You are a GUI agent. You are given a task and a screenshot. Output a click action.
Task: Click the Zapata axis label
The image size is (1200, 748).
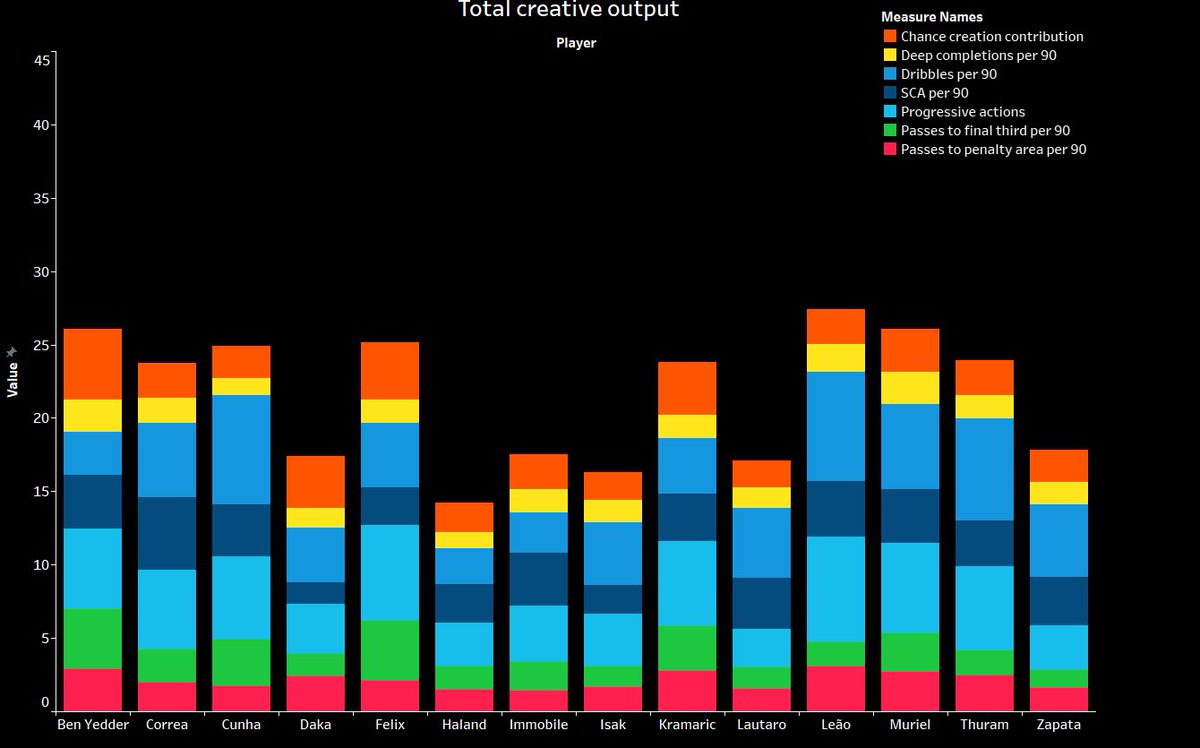[1059, 724]
